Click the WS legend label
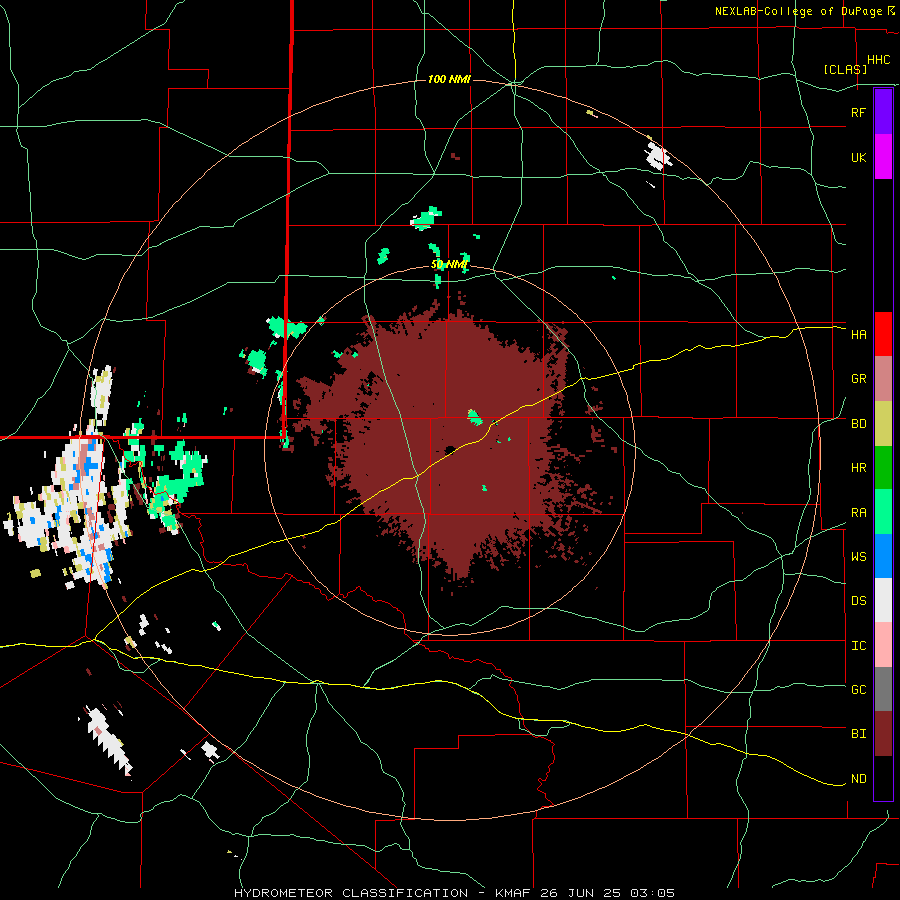The width and height of the screenshot is (900, 900). tap(858, 557)
